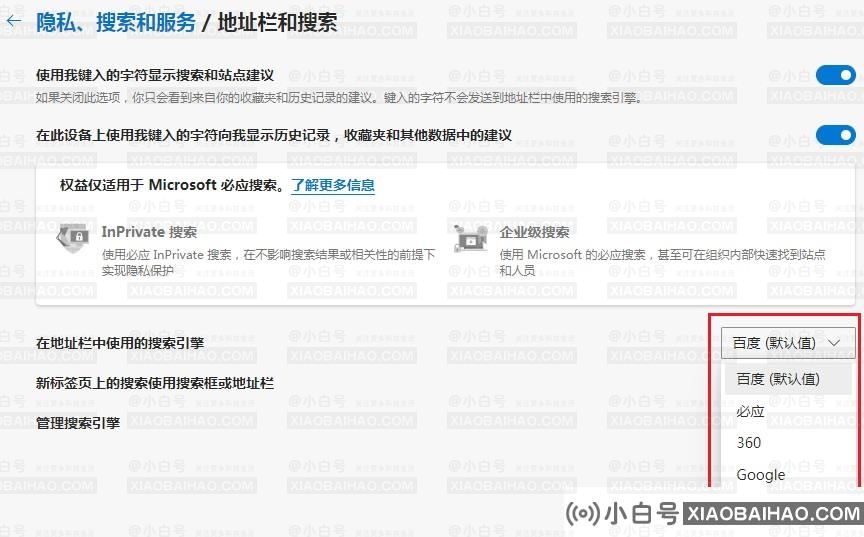Click 地址栏和搜索 page title
This screenshot has height=537, width=864.
coord(277,22)
